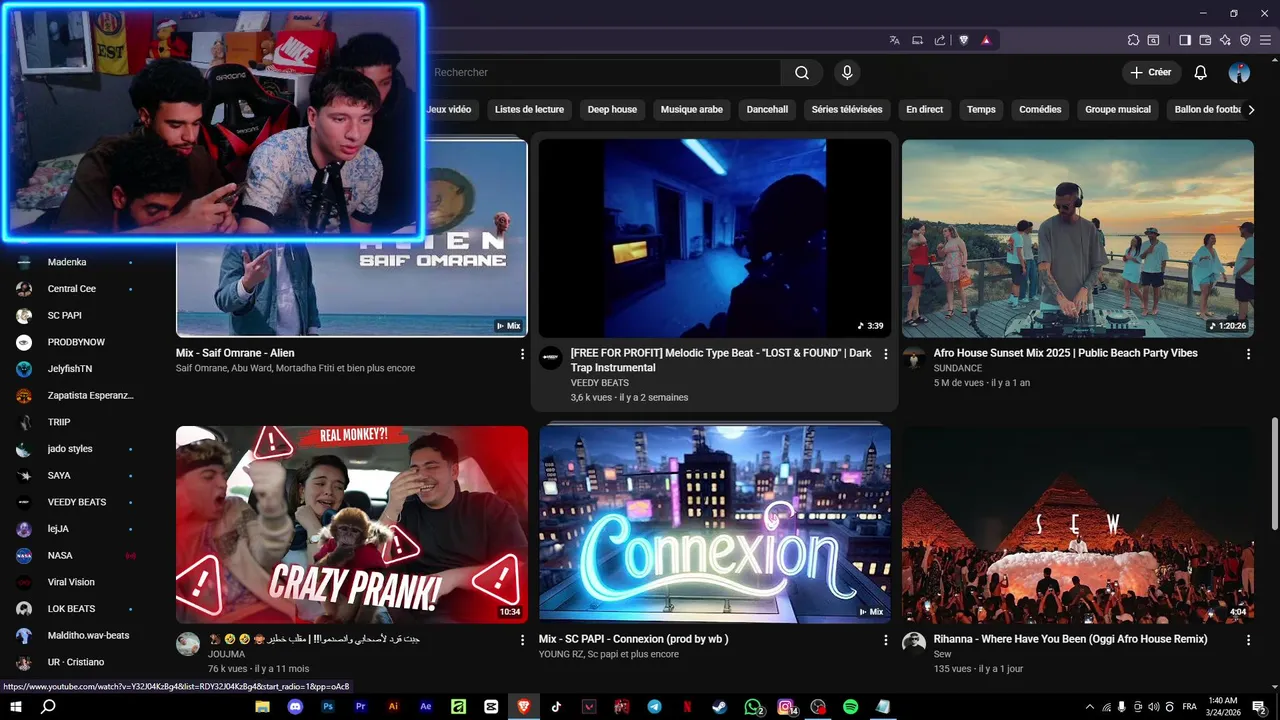Screen dimensions: 1280x720
Task: Open Discord from the taskbar
Action: (295, 706)
